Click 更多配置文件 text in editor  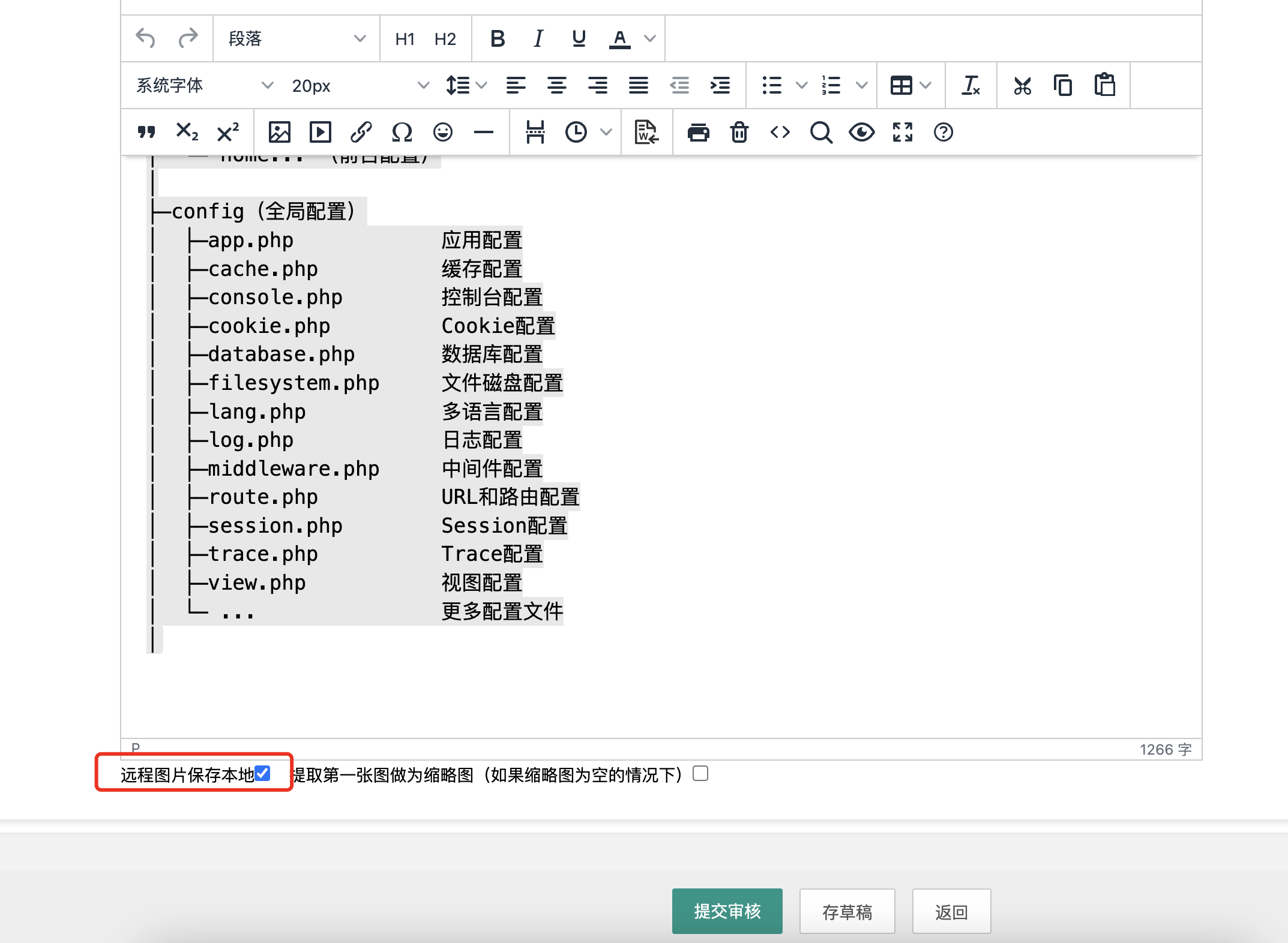502,611
